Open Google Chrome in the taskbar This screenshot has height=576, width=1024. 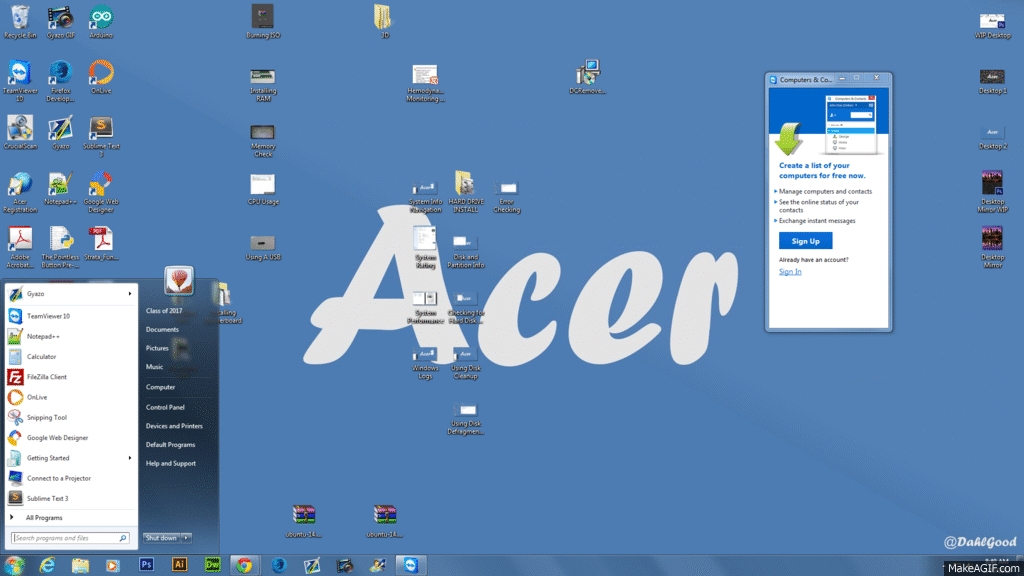[244, 565]
